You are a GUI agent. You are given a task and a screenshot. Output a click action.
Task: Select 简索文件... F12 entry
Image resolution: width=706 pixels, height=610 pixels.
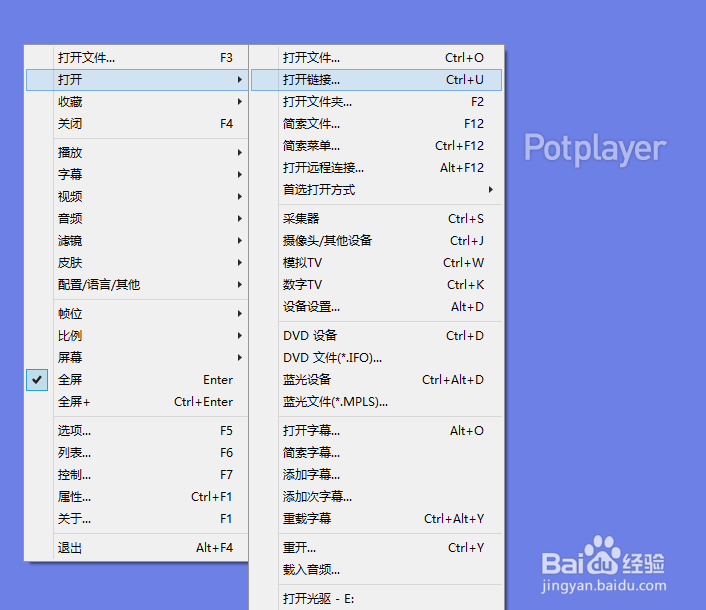click(376, 124)
